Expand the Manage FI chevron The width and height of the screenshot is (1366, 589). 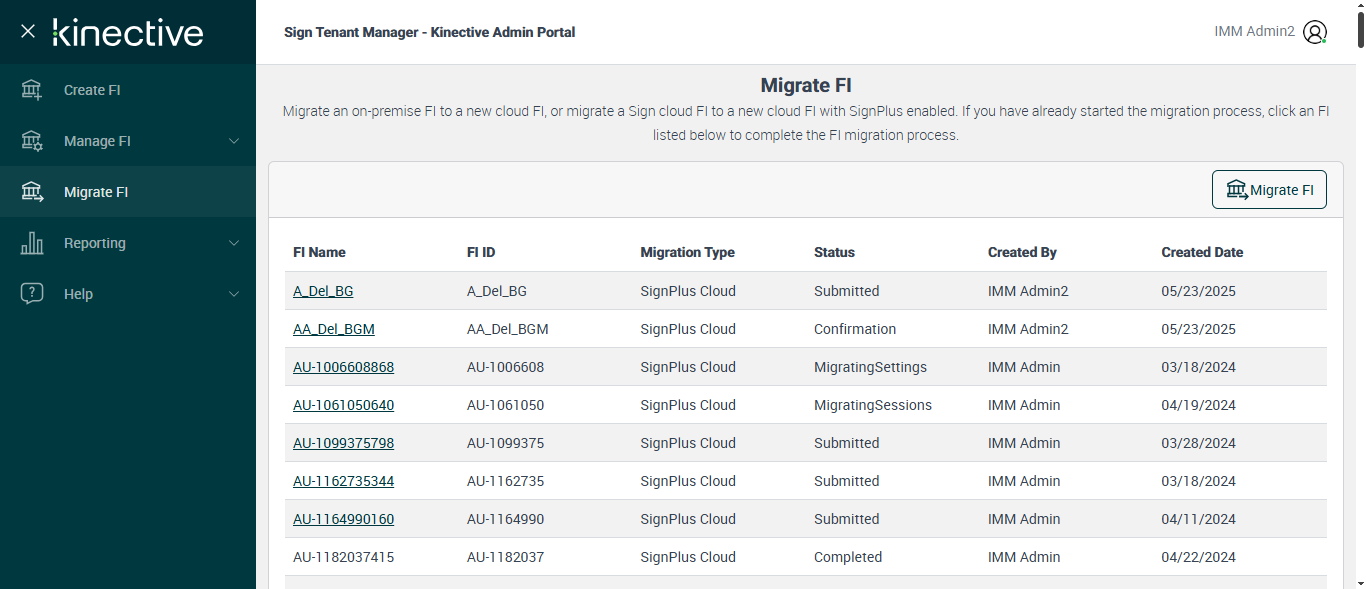[234, 141]
